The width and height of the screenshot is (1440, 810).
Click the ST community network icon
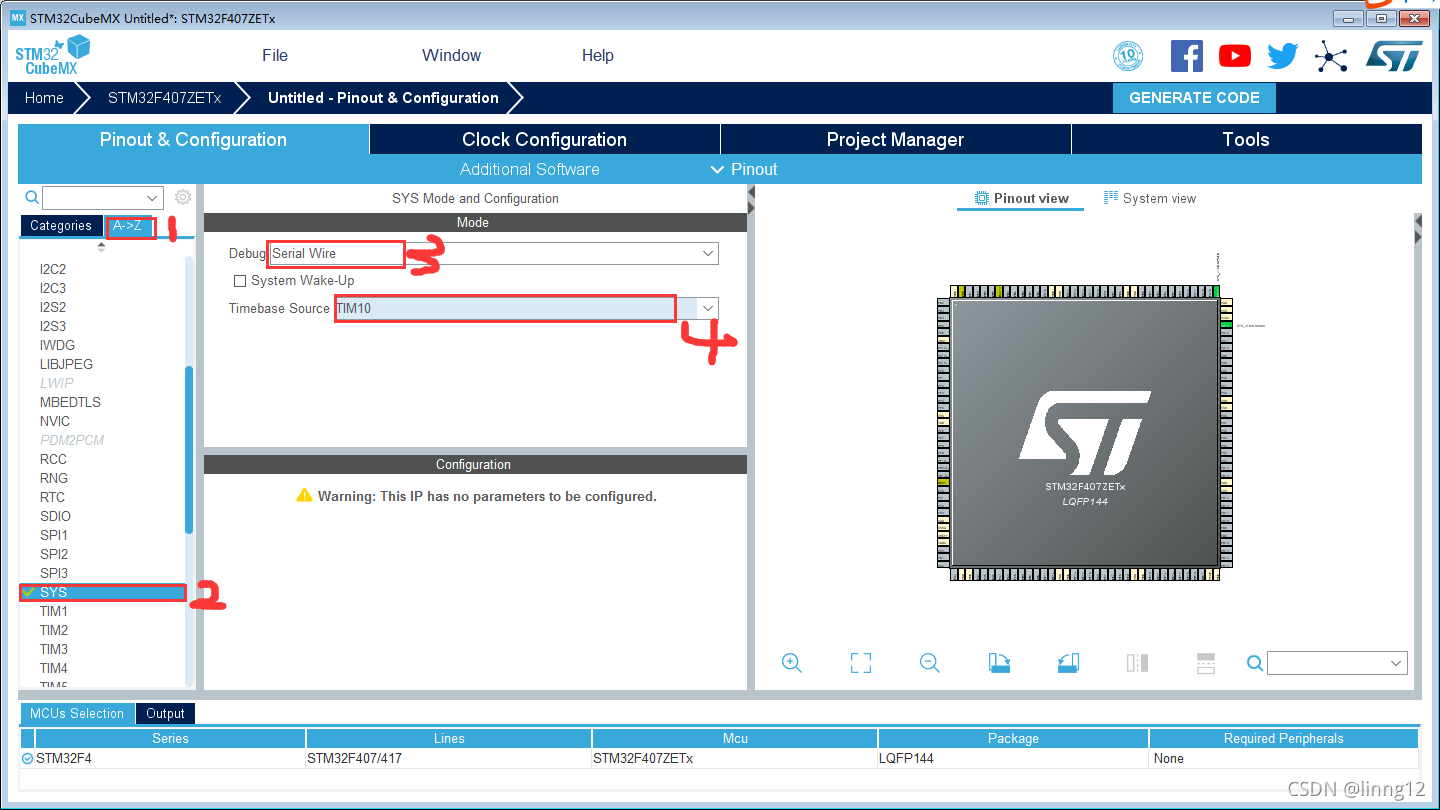1330,56
